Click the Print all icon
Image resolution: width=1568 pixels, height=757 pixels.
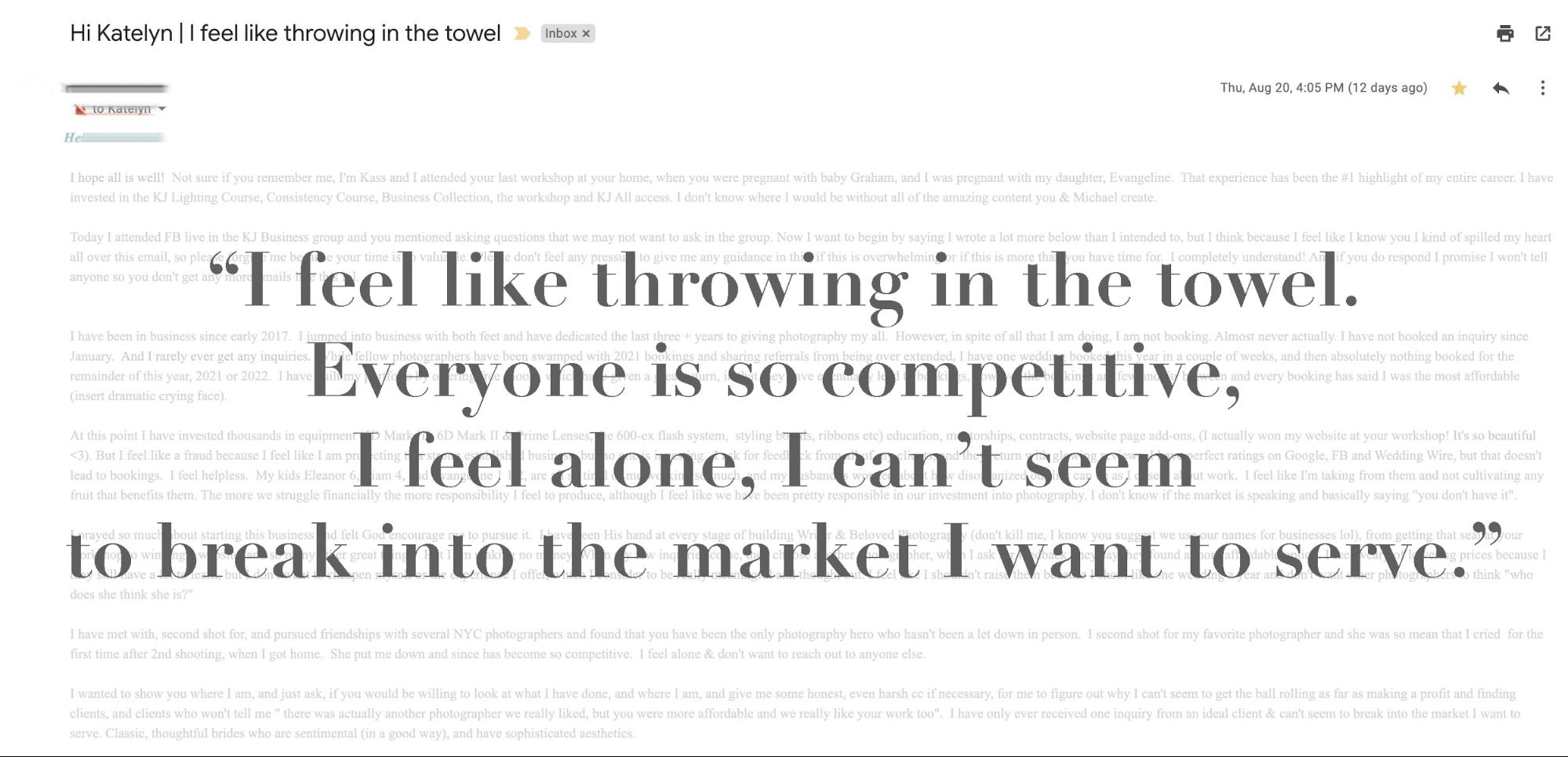coord(1504,34)
